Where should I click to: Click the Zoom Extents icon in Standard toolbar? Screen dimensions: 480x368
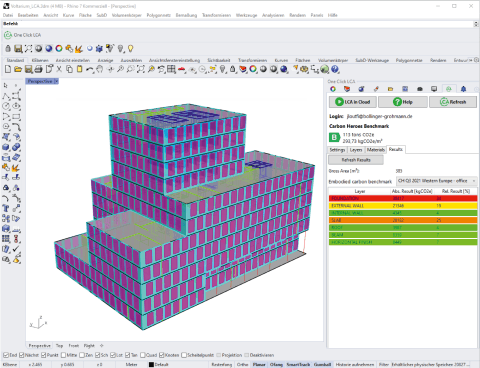click(141, 69)
